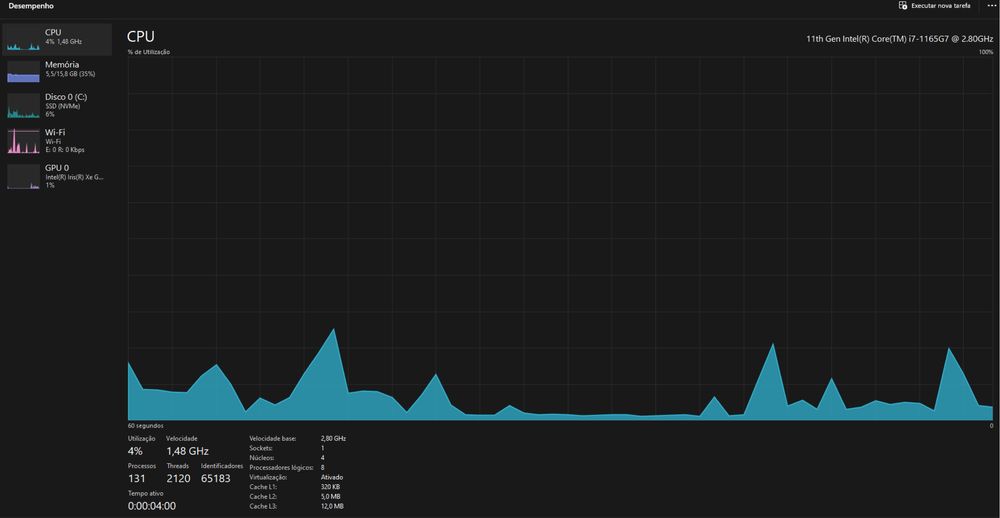Click the Desempenho page title
This screenshot has width=1000, height=518.
[x=31, y=6]
